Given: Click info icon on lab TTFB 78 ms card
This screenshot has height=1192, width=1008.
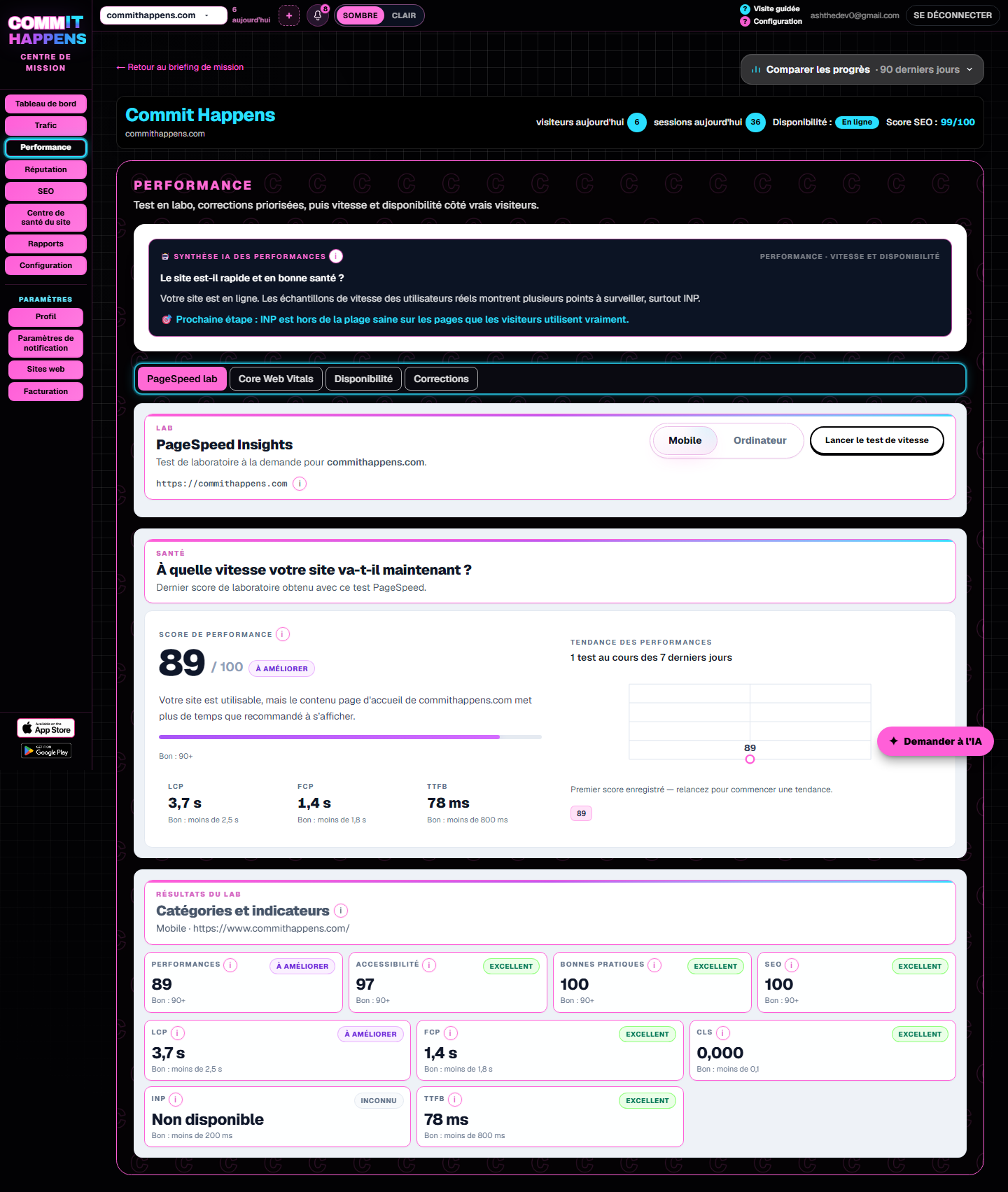Looking at the screenshot, I should 455,1100.
